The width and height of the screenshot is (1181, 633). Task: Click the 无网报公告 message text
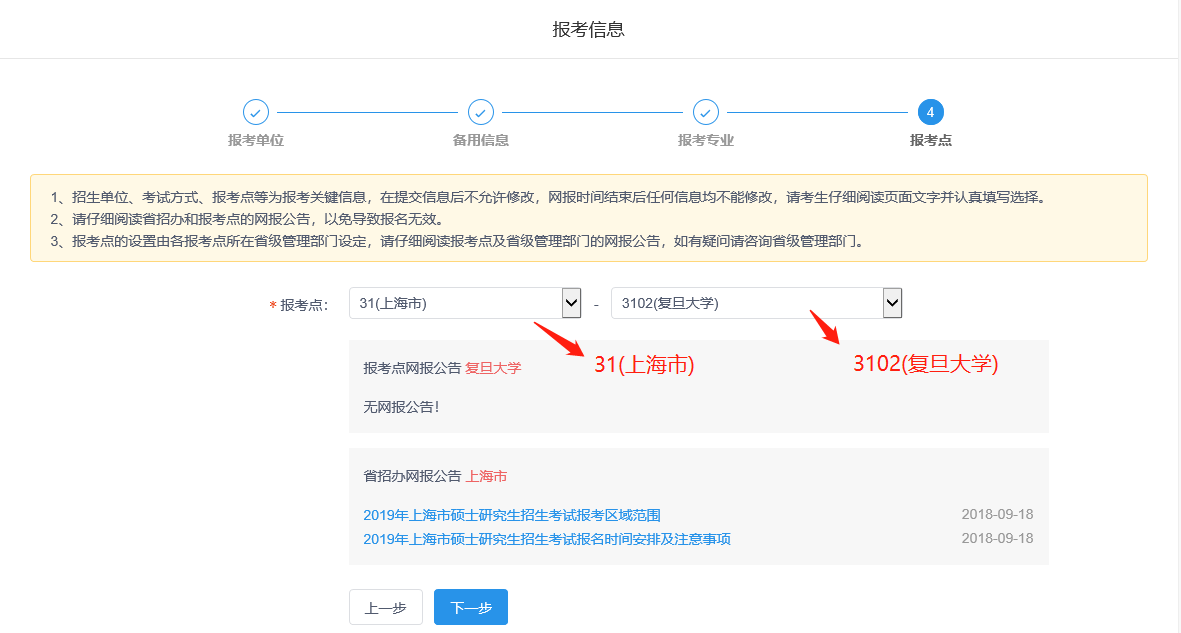tap(401, 406)
